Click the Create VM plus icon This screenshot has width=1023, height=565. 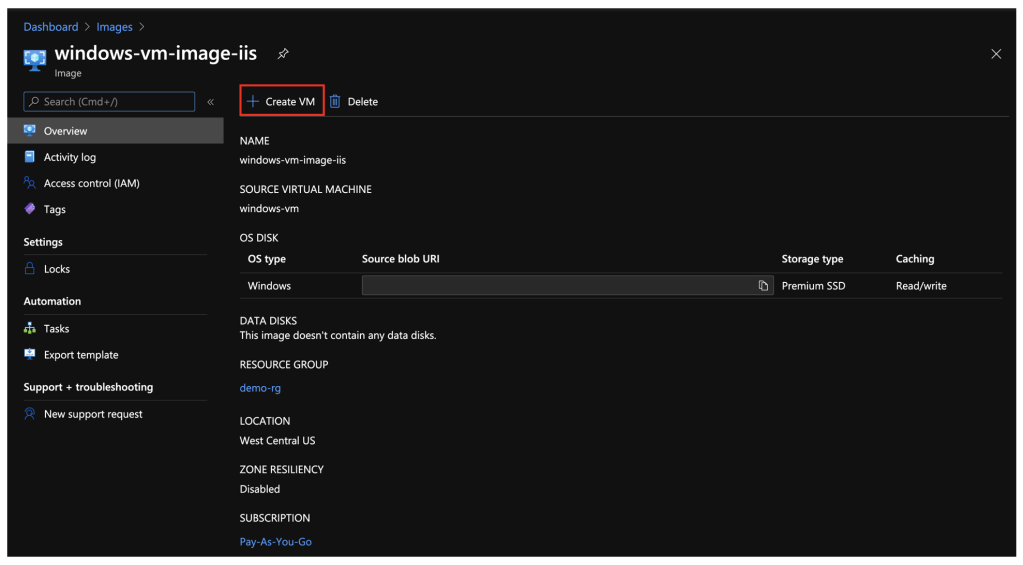253,102
